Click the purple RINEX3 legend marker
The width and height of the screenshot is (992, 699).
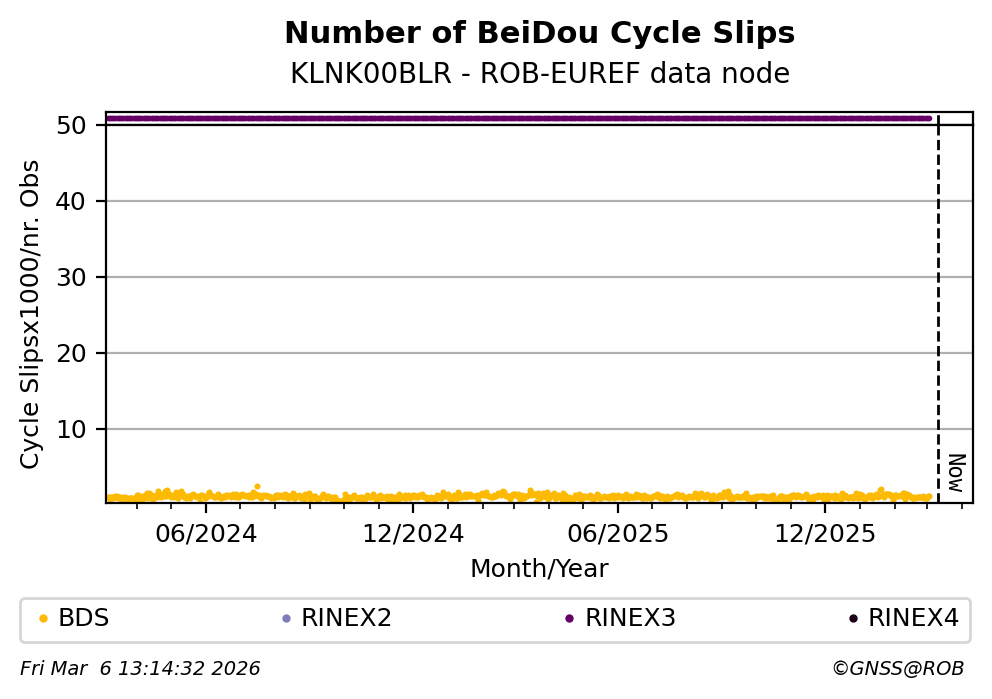coord(569,619)
